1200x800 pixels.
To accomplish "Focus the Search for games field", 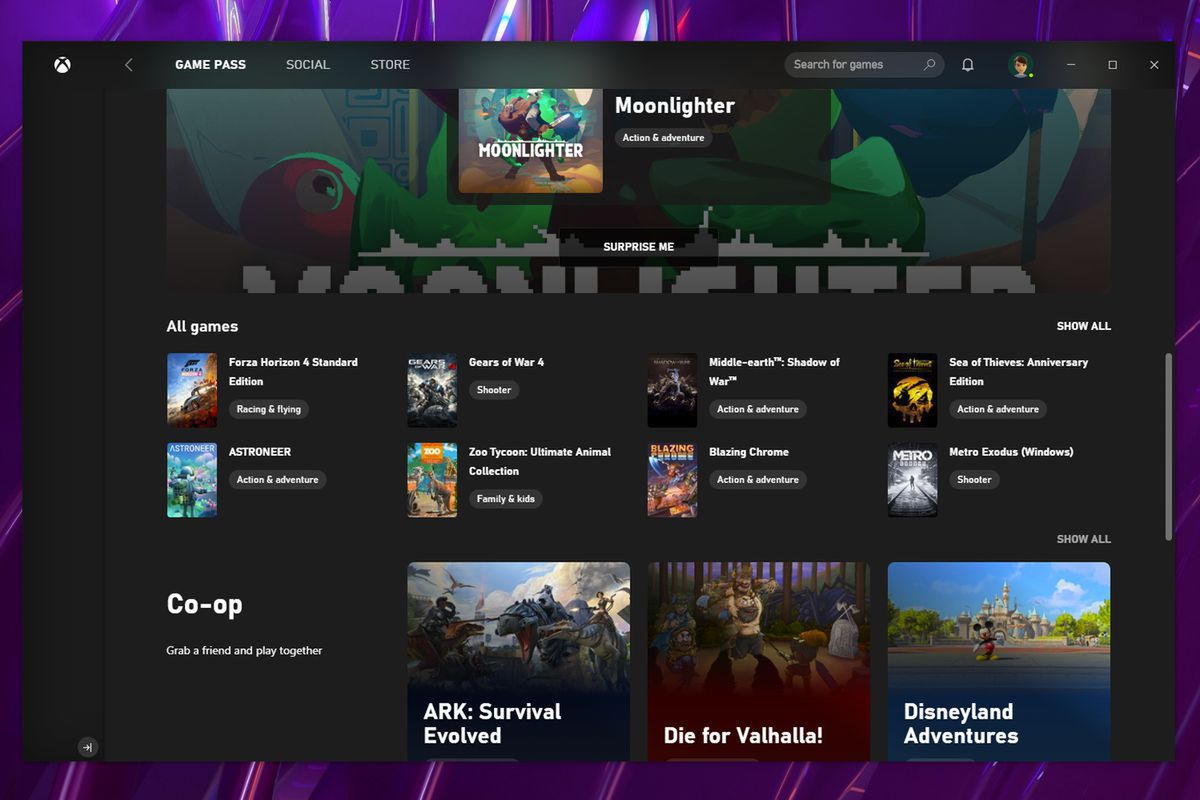I will [x=865, y=65].
